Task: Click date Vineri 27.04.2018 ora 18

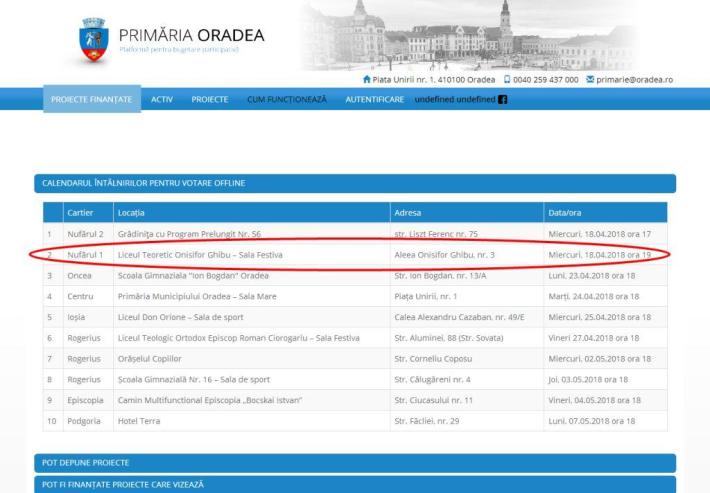Action: pos(594,338)
